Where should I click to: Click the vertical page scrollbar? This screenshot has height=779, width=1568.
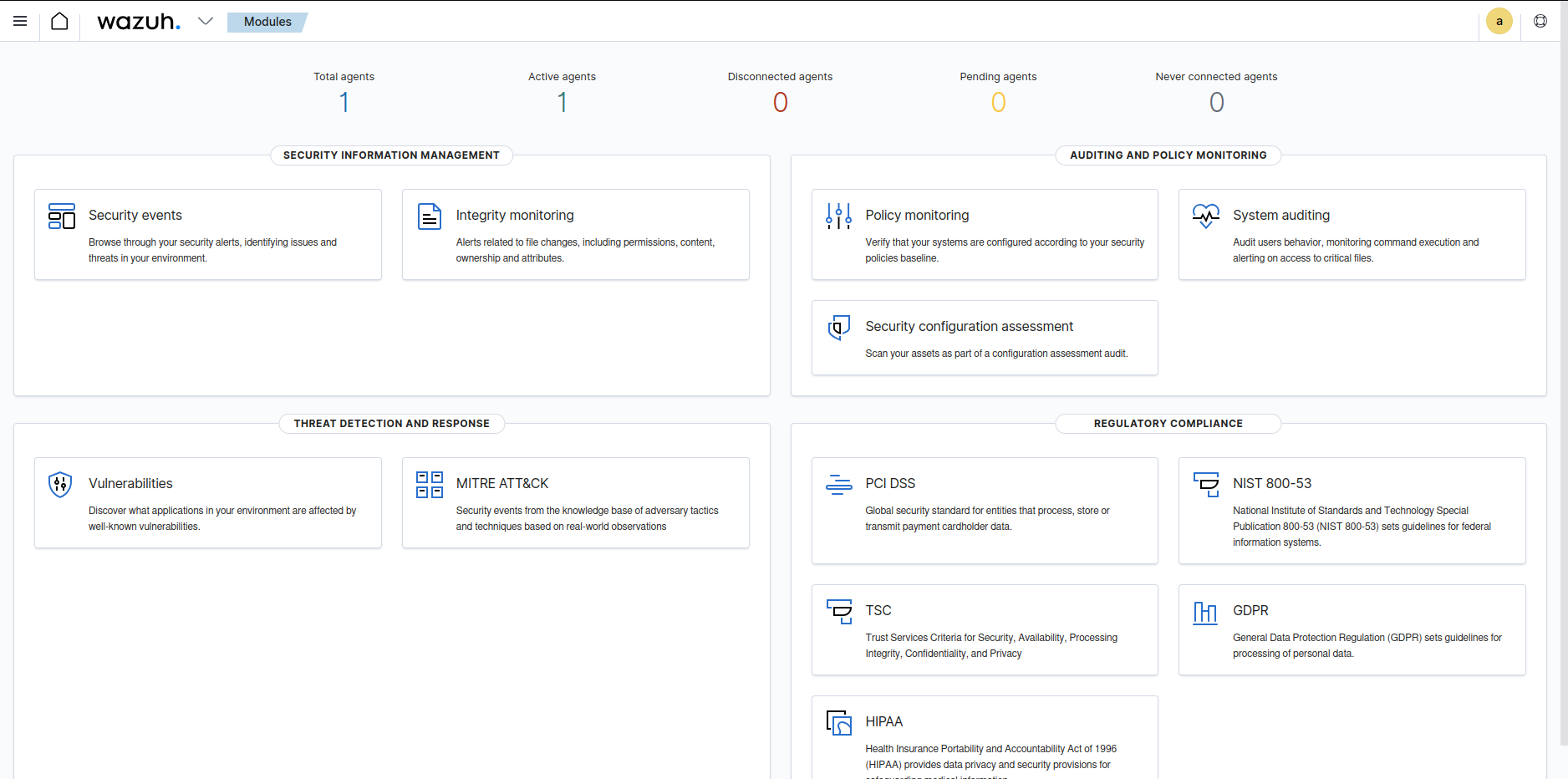click(x=1563, y=376)
